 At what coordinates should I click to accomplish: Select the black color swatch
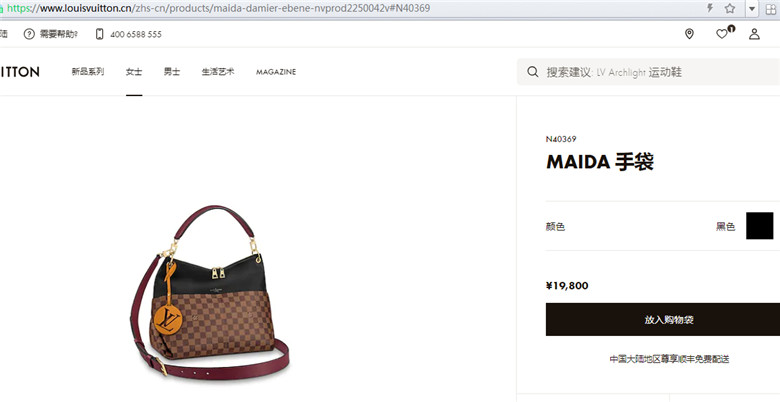point(760,226)
